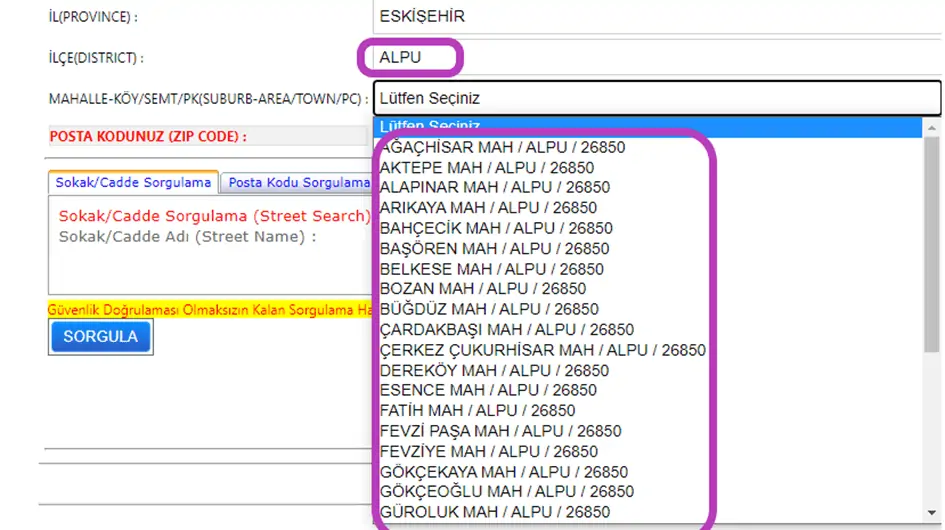Choose ÇERKEZ ÇUKURHİSAR MAH option

543,350
